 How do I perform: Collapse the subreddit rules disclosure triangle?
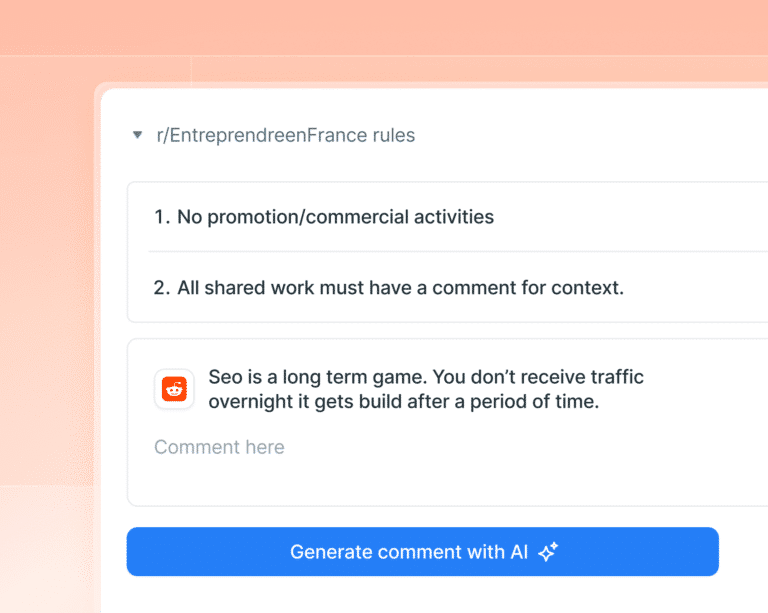(x=138, y=135)
